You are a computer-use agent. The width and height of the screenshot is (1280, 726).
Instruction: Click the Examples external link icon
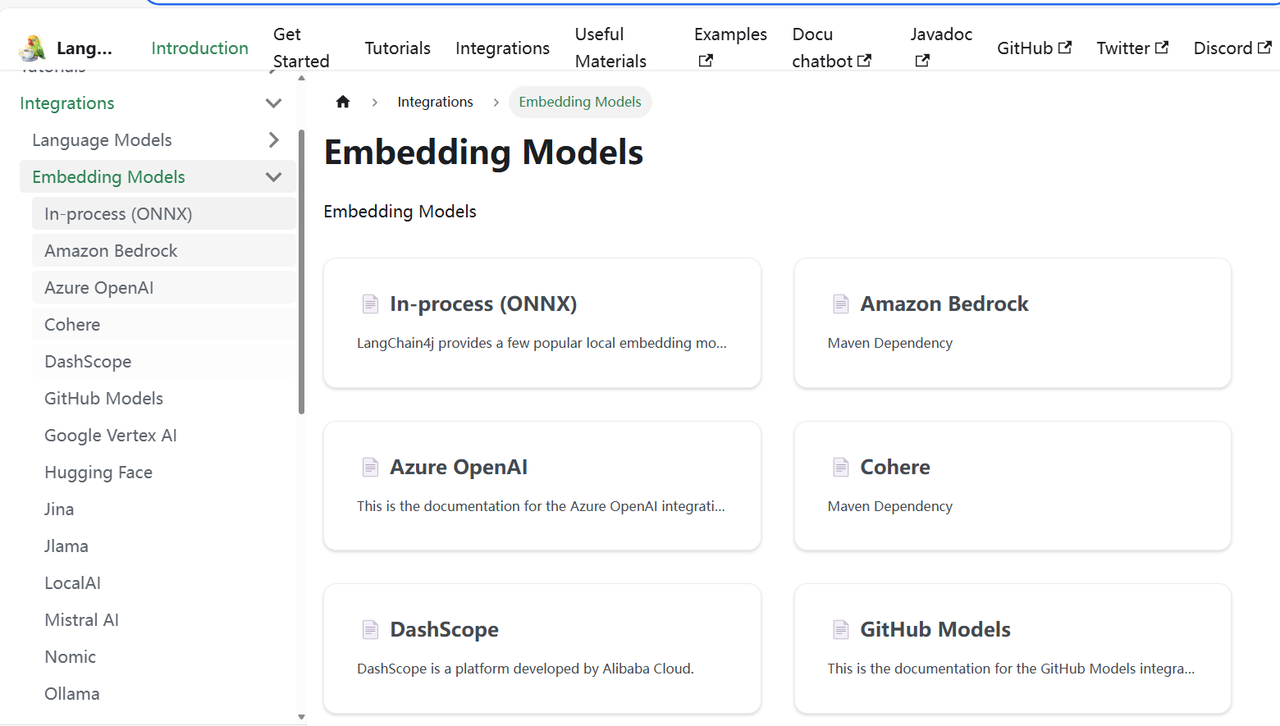705,61
